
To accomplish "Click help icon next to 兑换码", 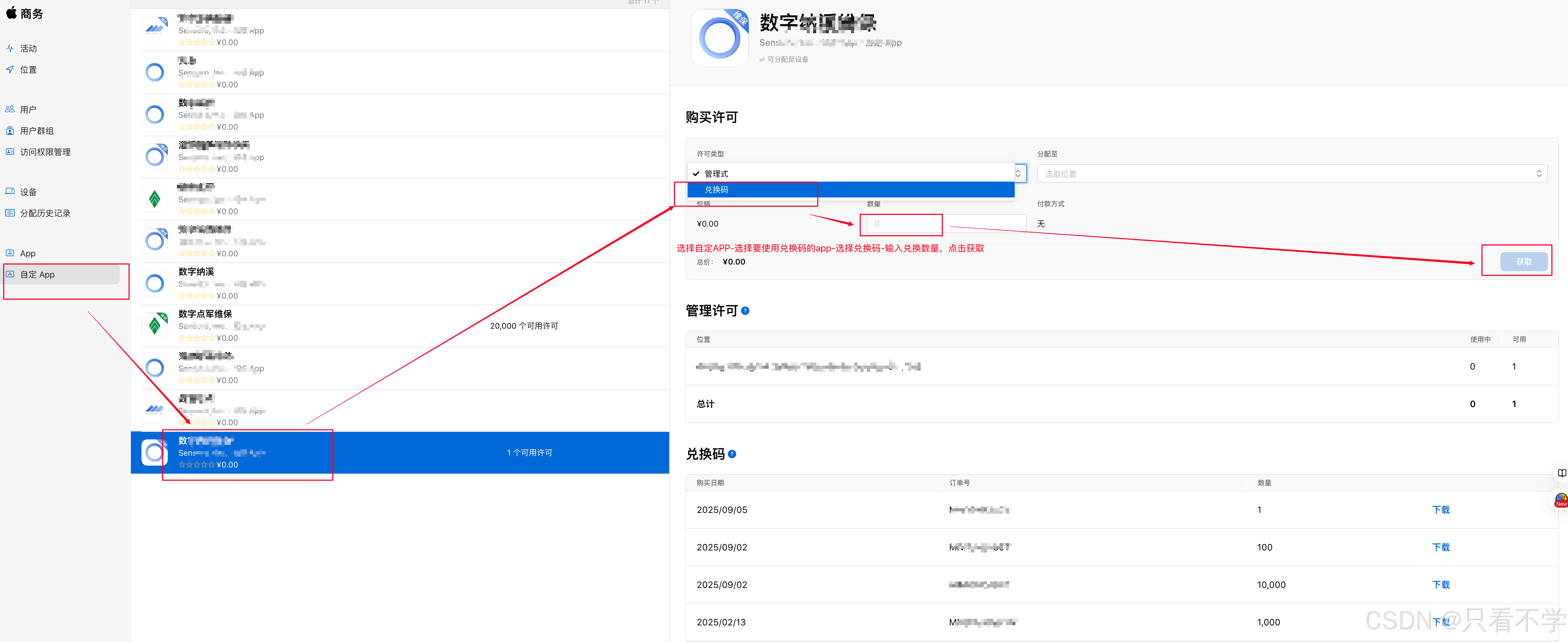I will point(732,454).
